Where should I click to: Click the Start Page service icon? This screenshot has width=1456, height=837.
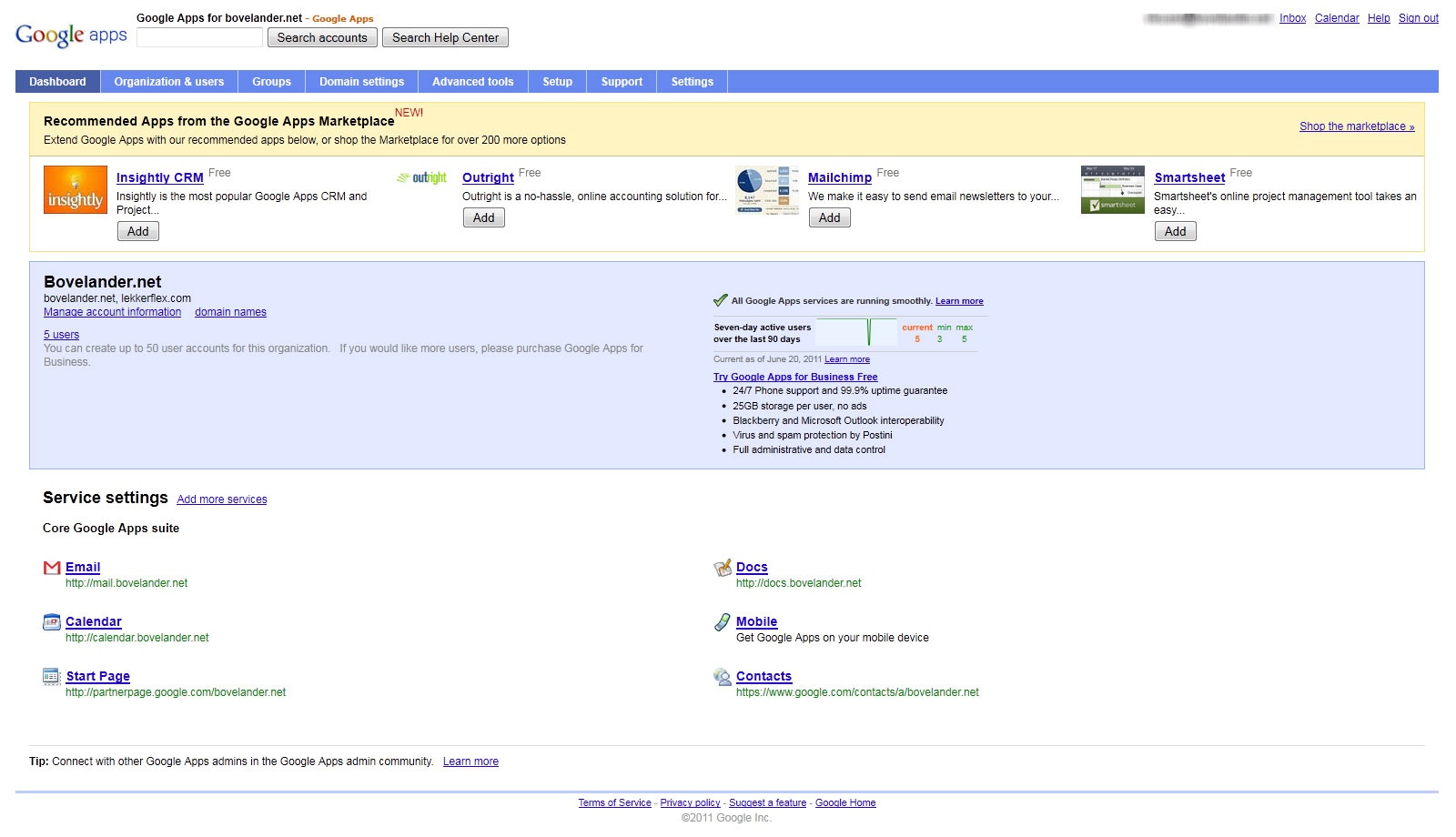pos(51,676)
